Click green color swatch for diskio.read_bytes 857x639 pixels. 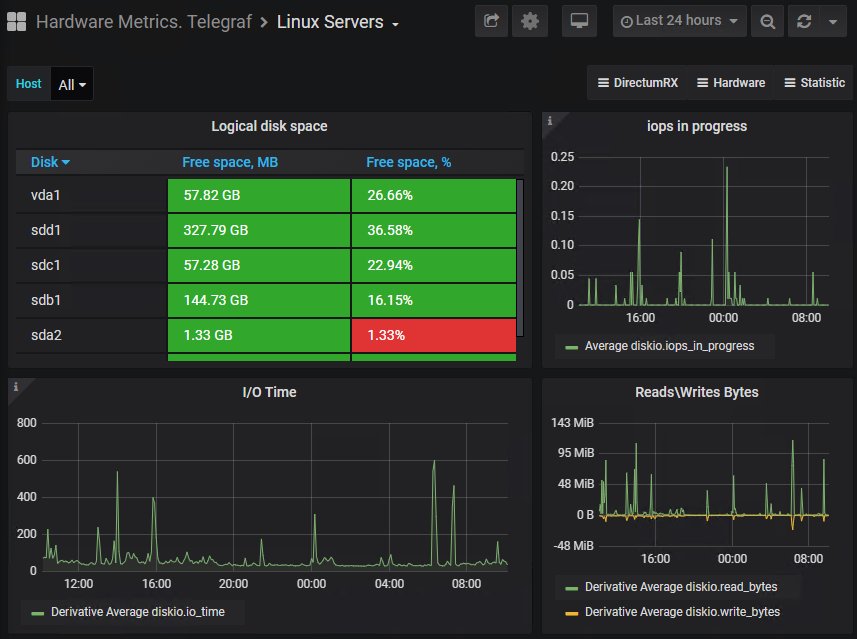click(572, 588)
